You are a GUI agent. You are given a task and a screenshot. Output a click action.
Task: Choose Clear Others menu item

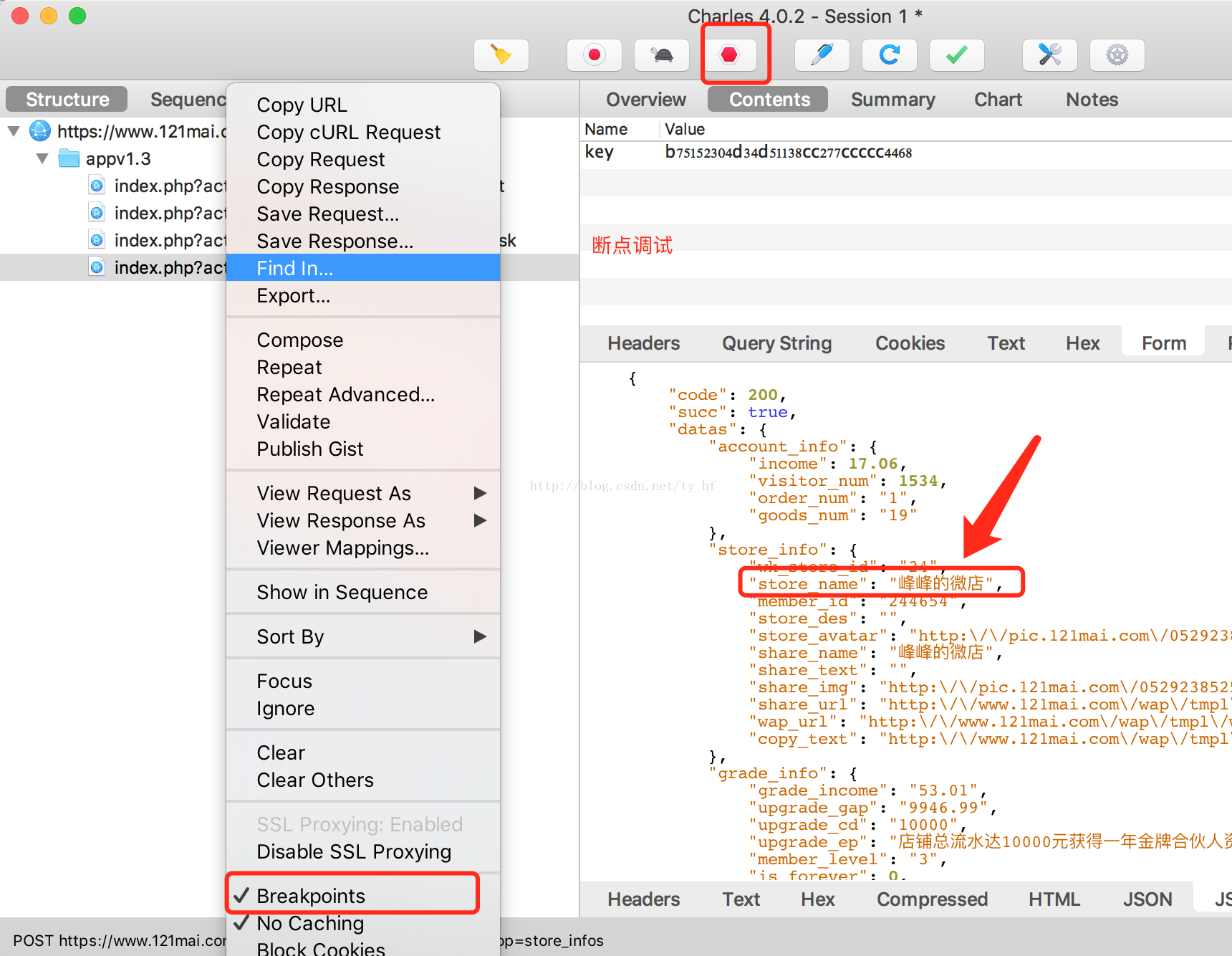[x=363, y=780]
